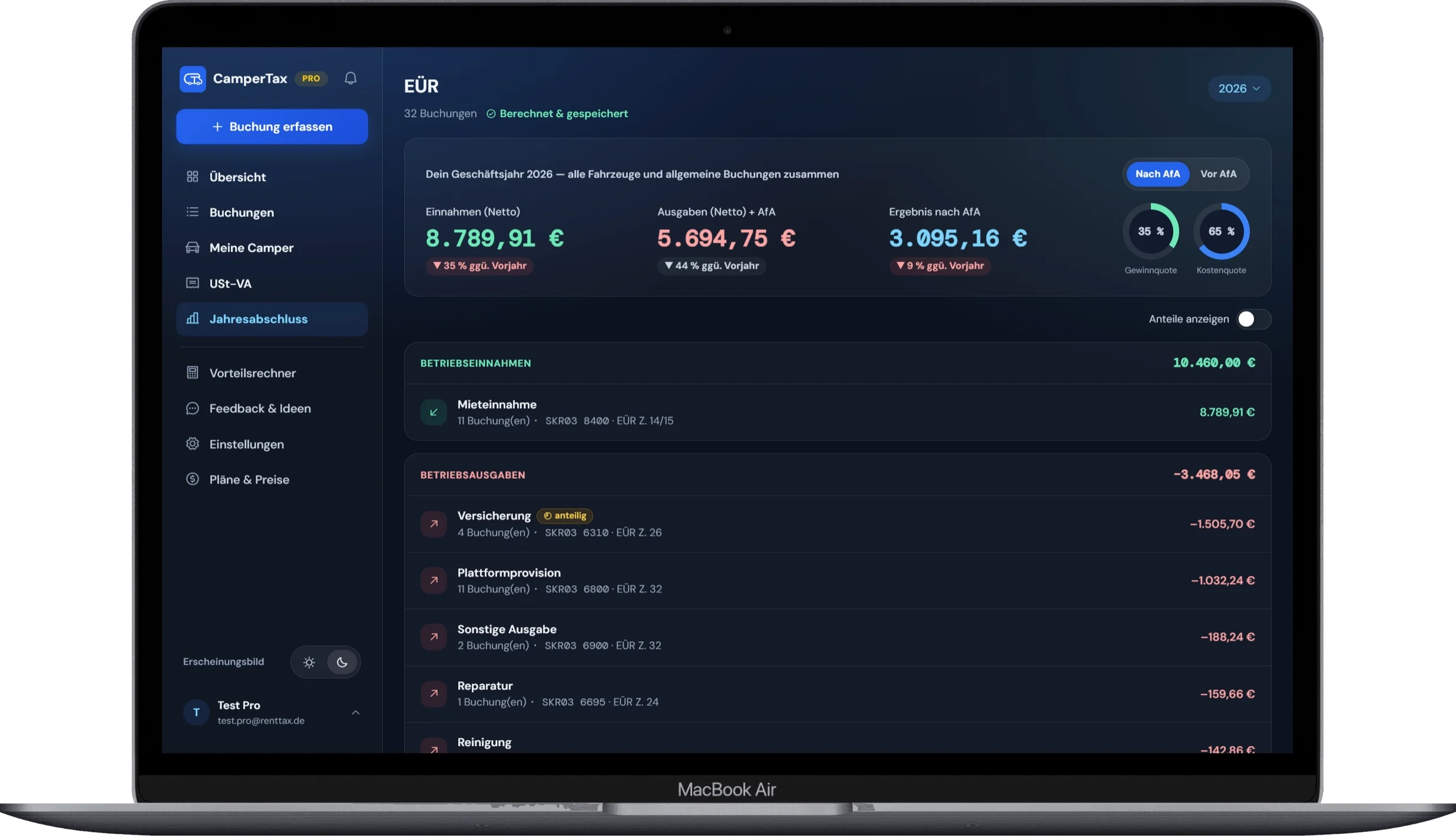Screen dimensions: 1456x836
Task: Click the notification bell icon
Action: [x=350, y=78]
